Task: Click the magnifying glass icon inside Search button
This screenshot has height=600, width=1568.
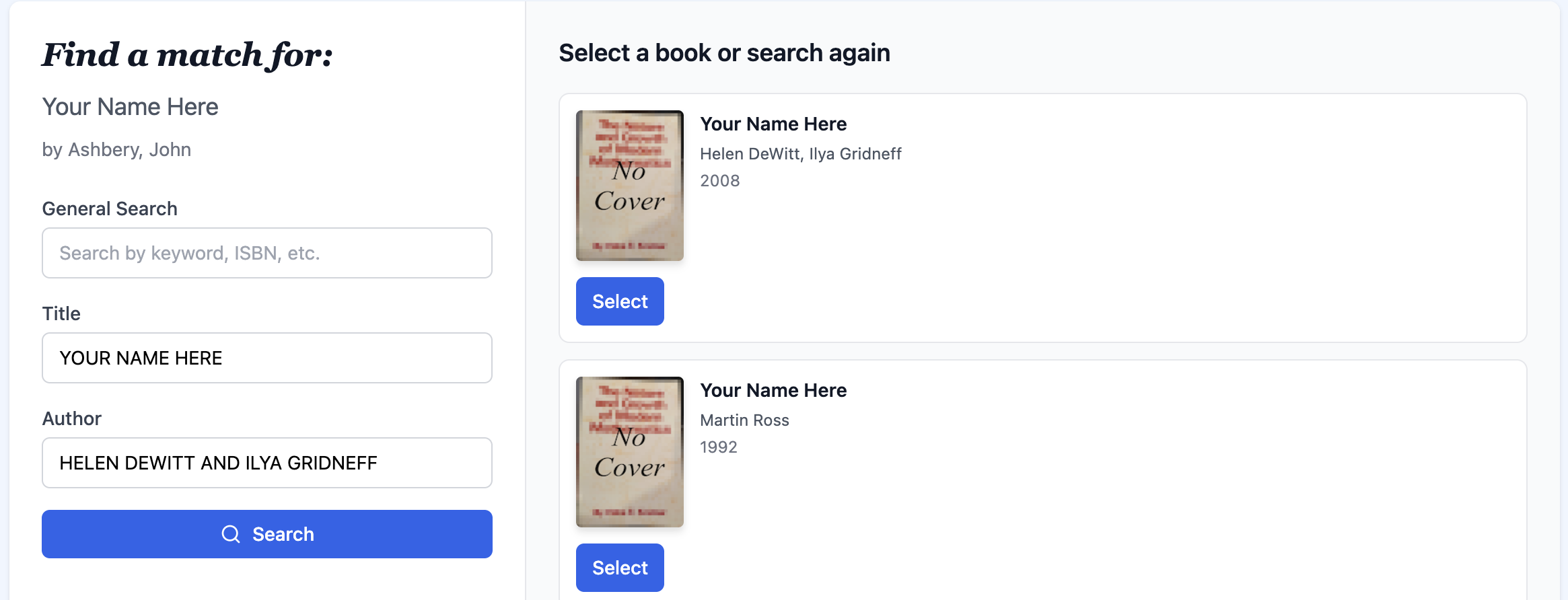Action: coord(231,534)
